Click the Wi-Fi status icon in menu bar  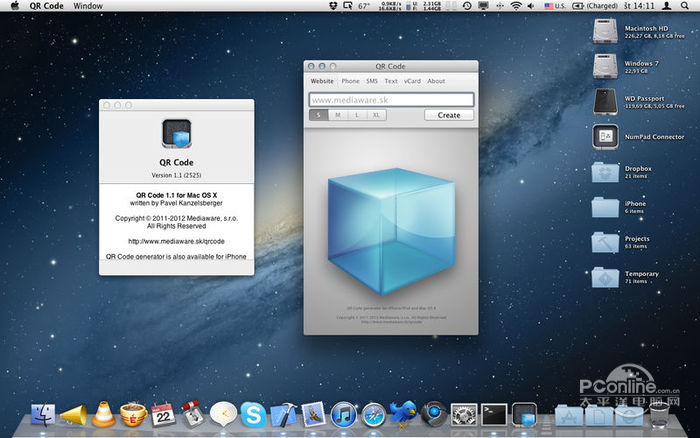click(x=516, y=6)
